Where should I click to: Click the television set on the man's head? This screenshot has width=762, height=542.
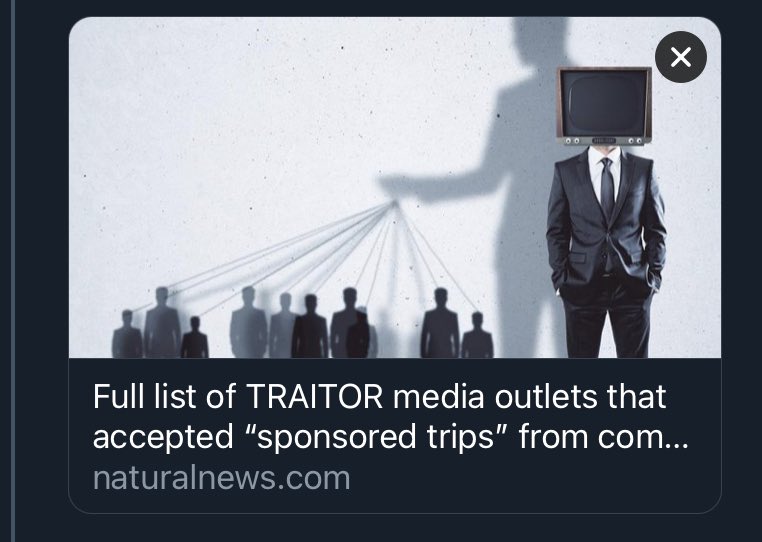[x=604, y=106]
